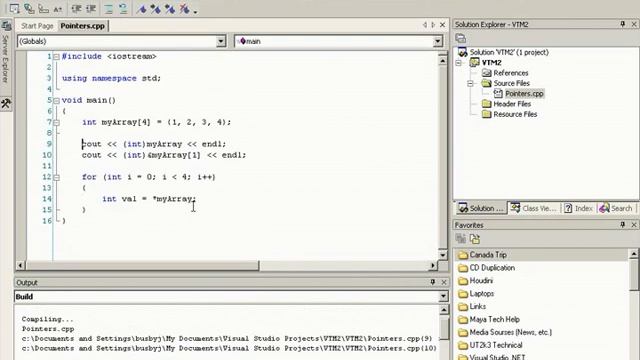
Task: Open the (Globals) scope dropdown
Action: 221,41
